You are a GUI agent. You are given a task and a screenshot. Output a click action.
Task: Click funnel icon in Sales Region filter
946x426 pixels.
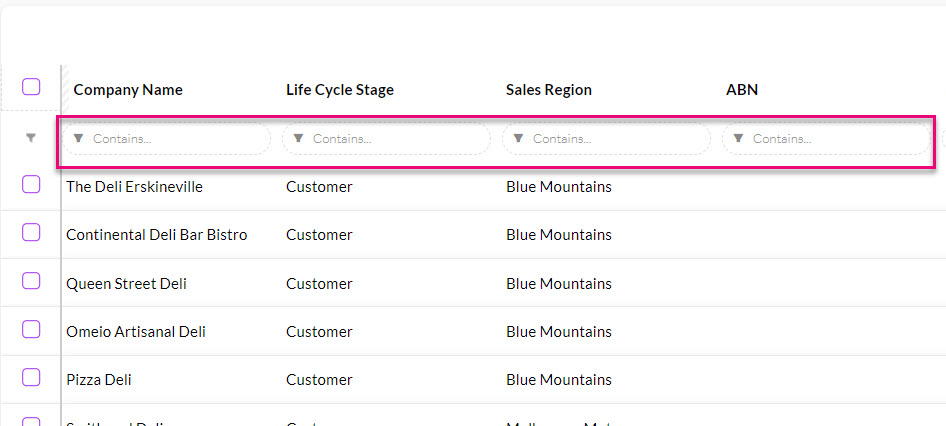(x=518, y=138)
